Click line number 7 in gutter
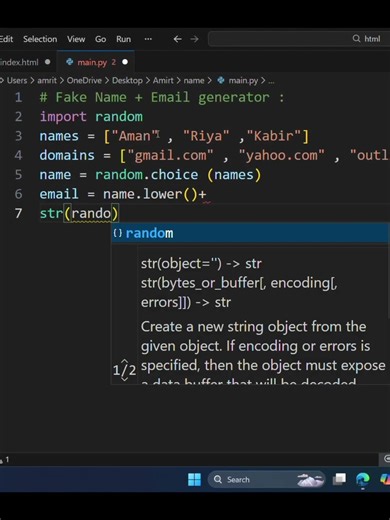The height and width of the screenshot is (520, 390). click(x=18, y=213)
